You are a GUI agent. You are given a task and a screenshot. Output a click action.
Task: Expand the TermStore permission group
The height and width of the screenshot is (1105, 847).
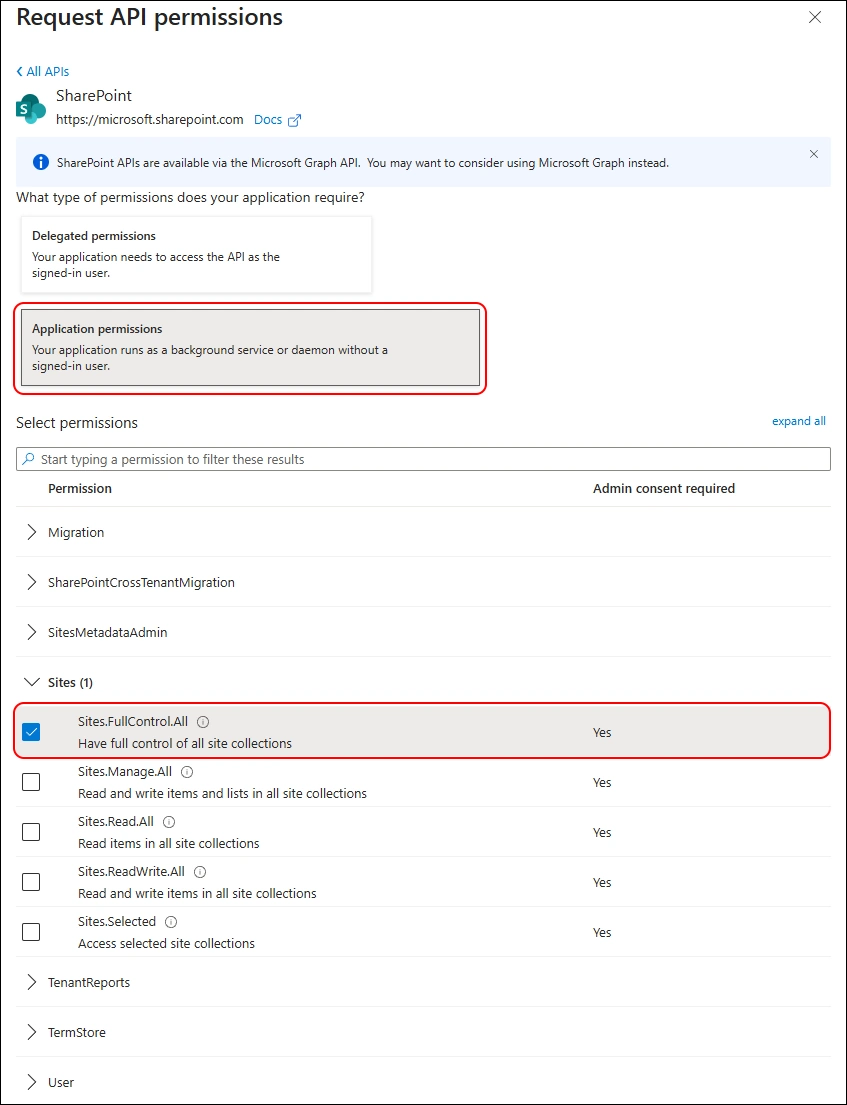32,1033
